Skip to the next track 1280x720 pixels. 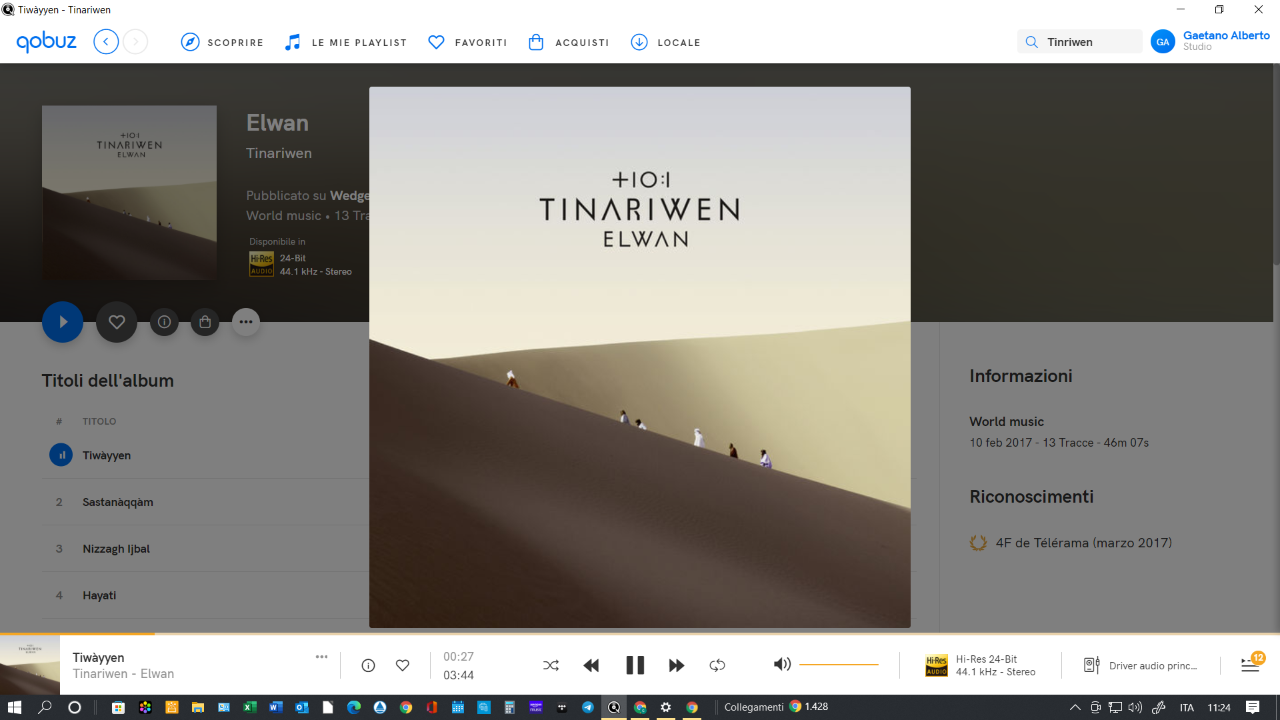pyautogui.click(x=677, y=665)
